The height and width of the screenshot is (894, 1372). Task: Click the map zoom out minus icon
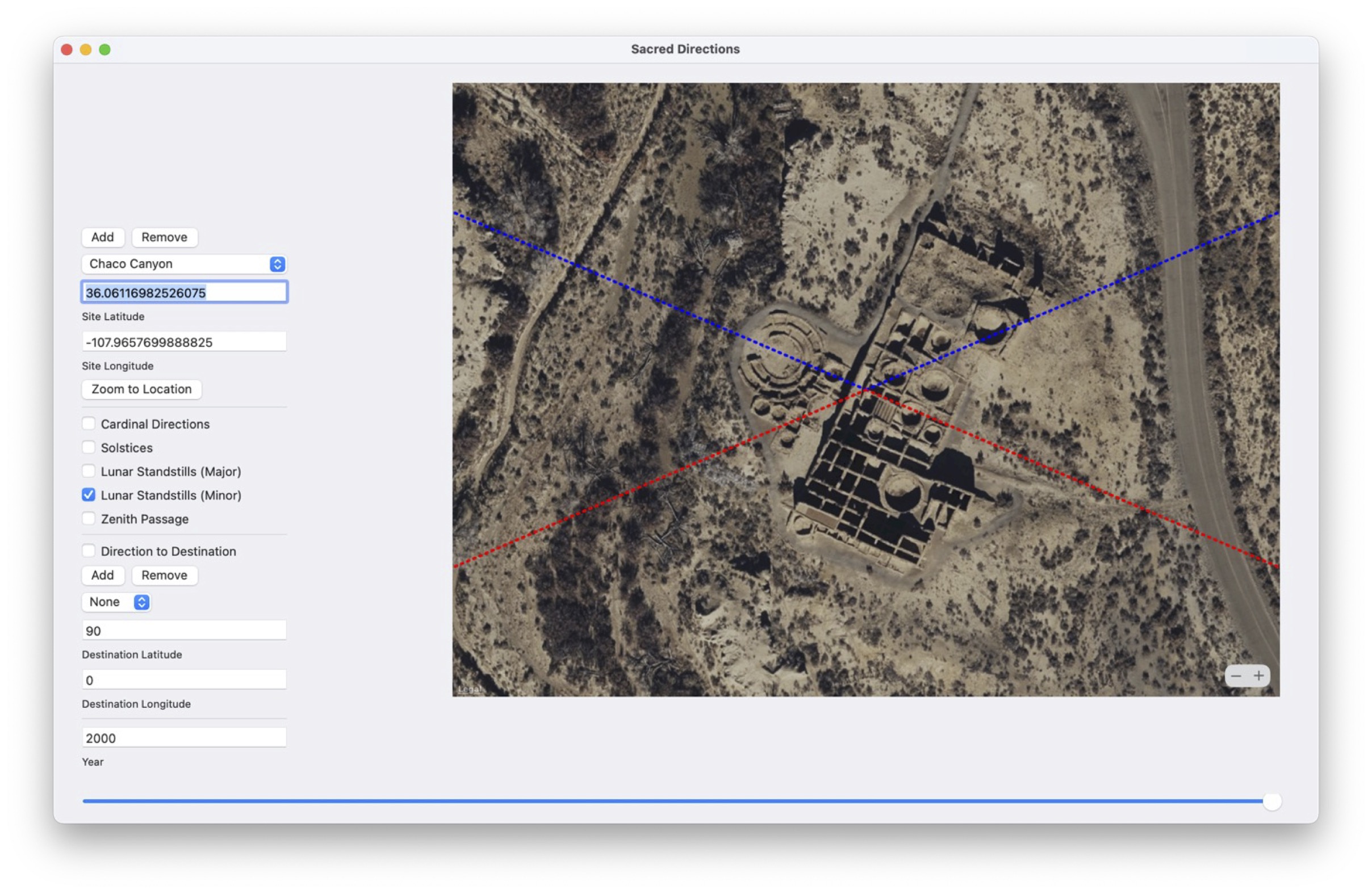[x=1236, y=675]
